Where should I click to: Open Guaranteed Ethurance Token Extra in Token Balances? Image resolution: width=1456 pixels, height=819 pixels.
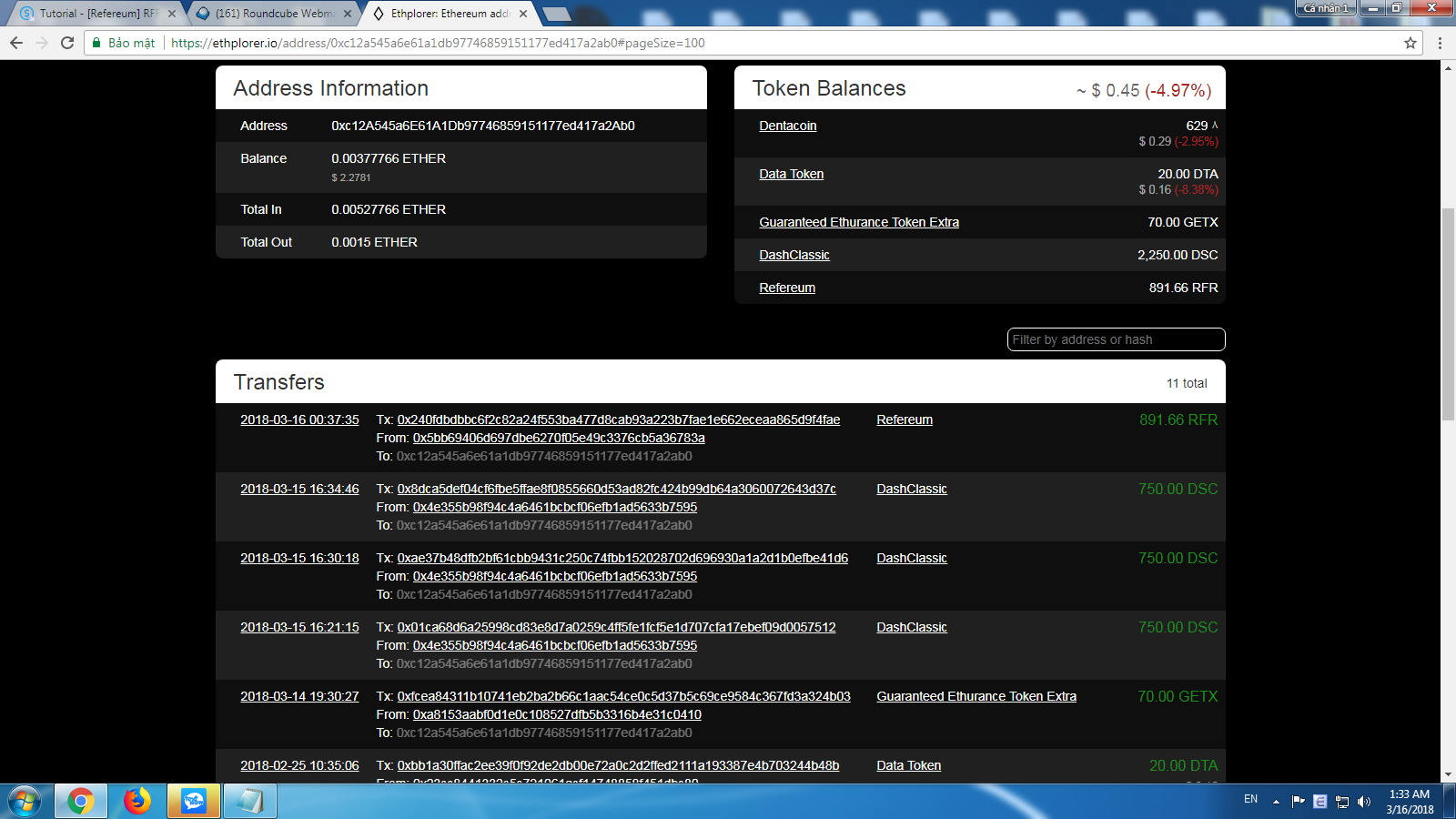859,222
